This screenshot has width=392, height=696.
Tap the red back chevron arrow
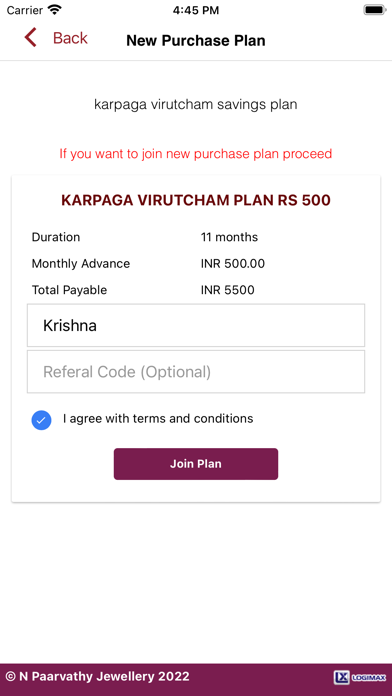click(x=30, y=38)
